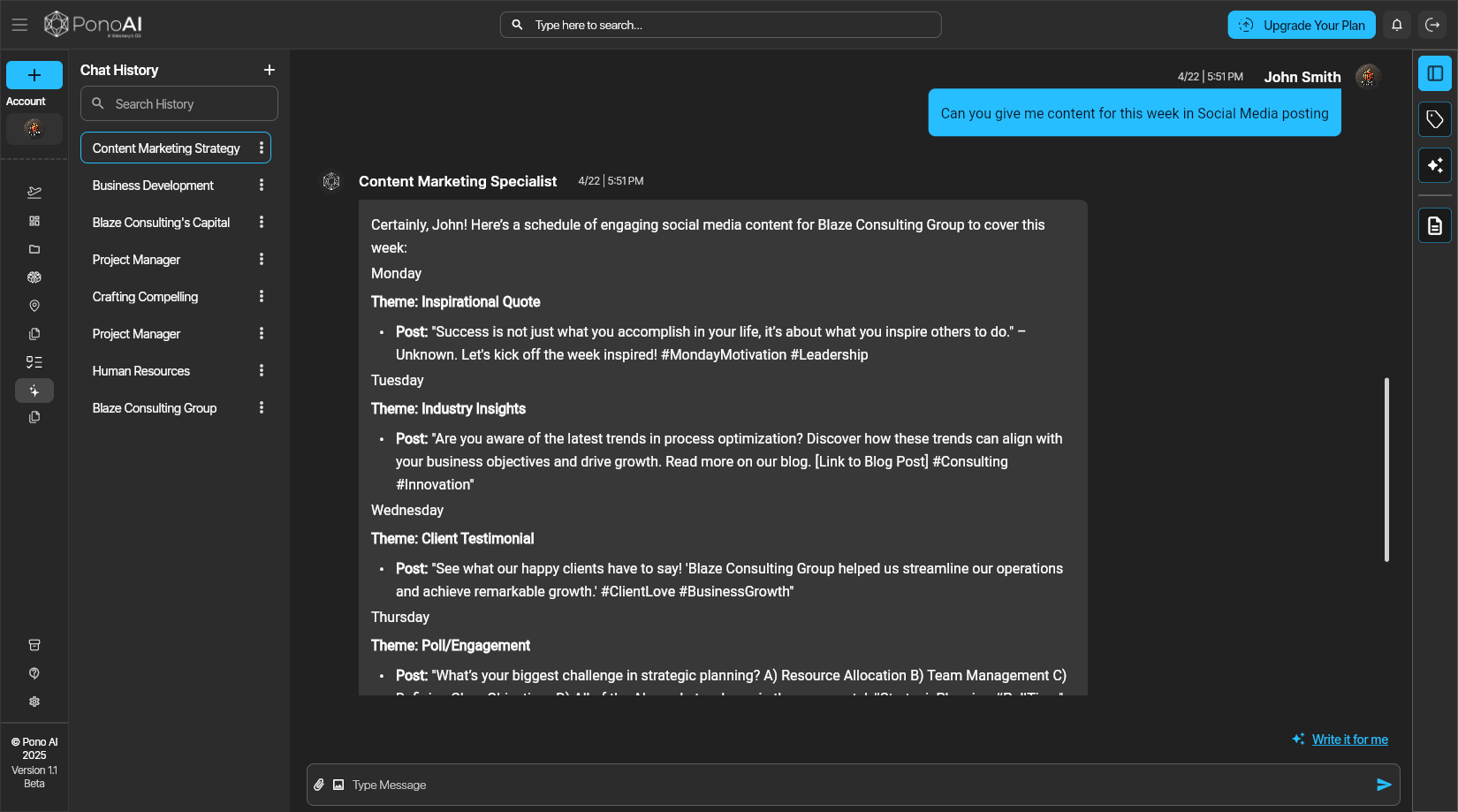Click the image upload icon in message bar
Viewport: 1458px width, 812px height.
[338, 785]
